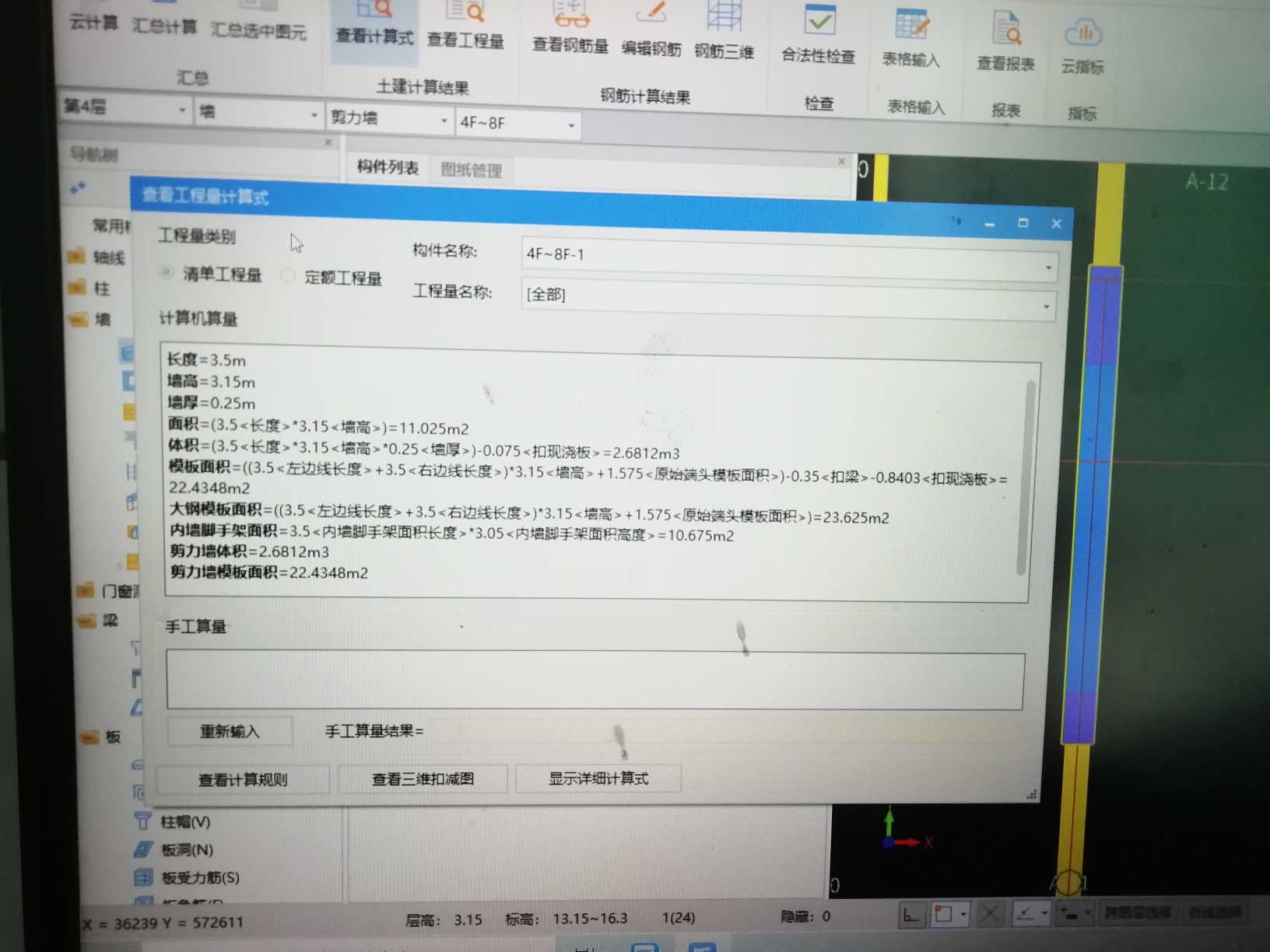This screenshot has width=1270, height=952.
Task: Click the 显示详细计算式 button
Action: point(598,778)
